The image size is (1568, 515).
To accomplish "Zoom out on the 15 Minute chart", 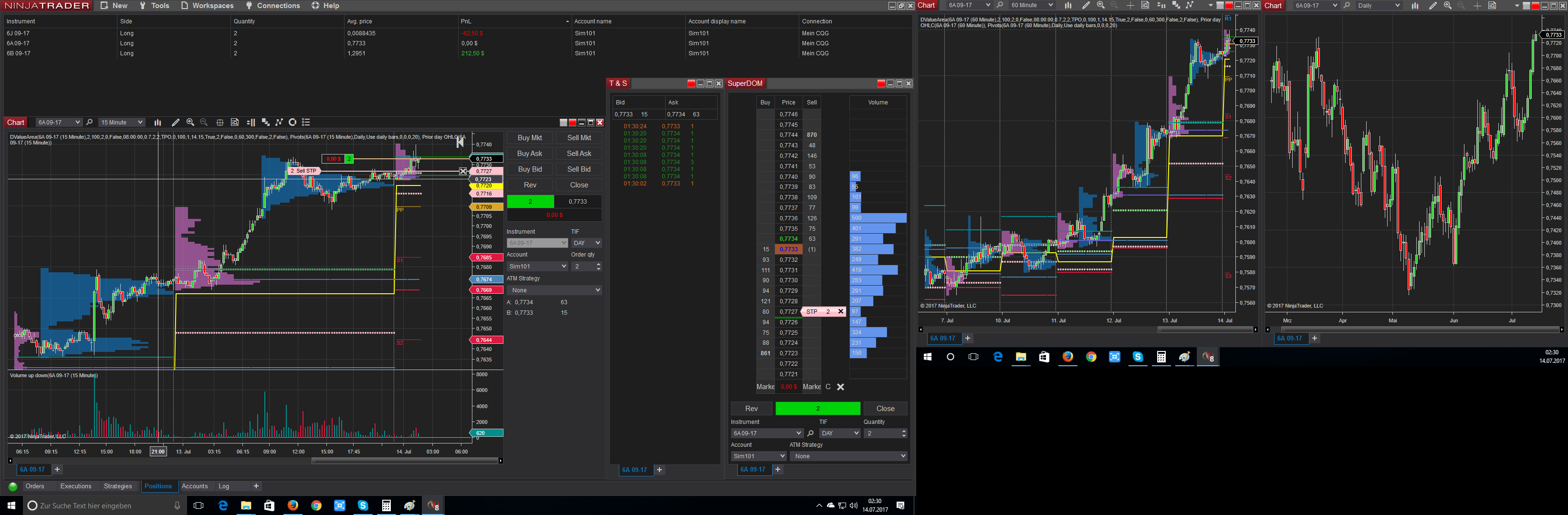I will pyautogui.click(x=204, y=122).
